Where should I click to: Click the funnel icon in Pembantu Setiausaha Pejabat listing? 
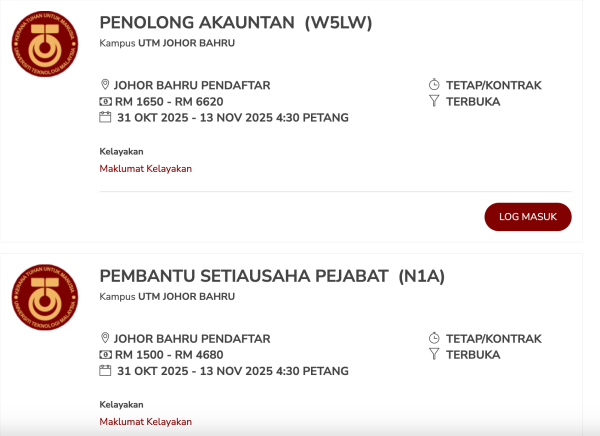pyautogui.click(x=434, y=355)
